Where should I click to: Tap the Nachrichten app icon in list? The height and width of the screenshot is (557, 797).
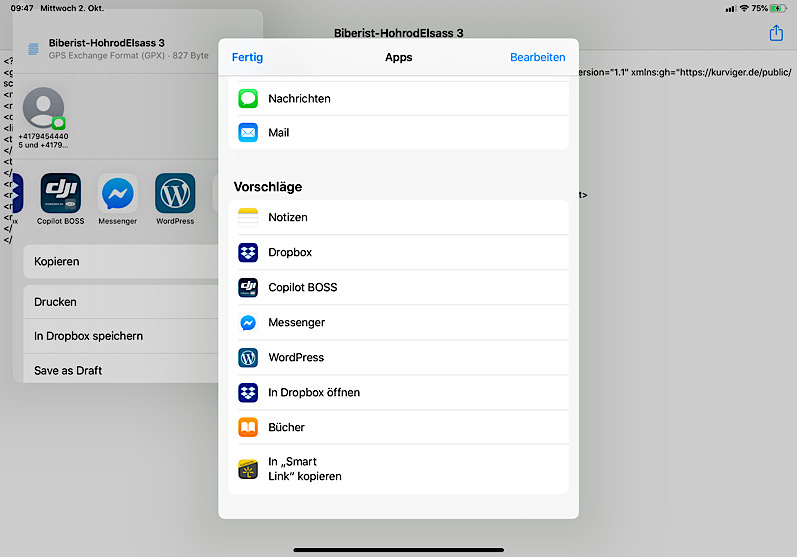click(248, 99)
